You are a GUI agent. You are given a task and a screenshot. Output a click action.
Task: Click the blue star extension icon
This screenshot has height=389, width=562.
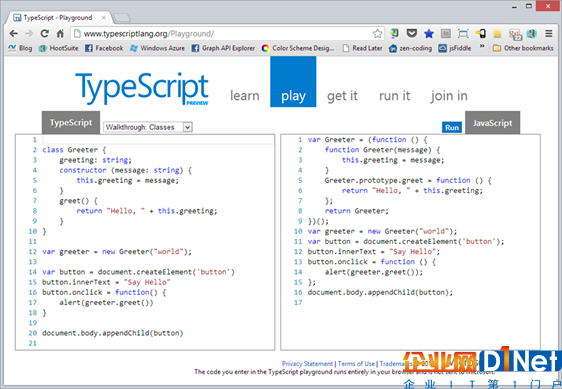[x=429, y=34]
